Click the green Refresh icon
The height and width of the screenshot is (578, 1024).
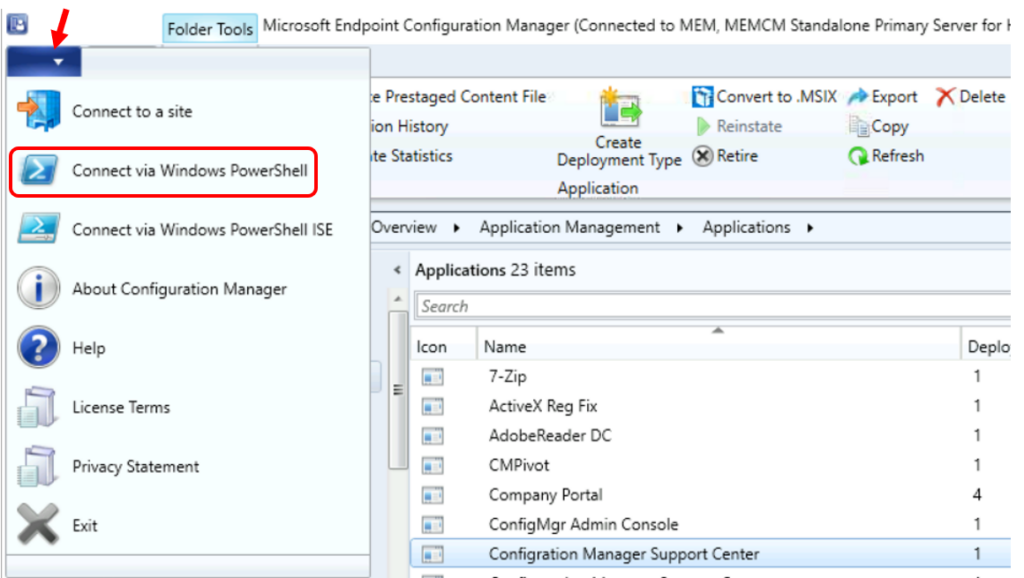point(858,156)
